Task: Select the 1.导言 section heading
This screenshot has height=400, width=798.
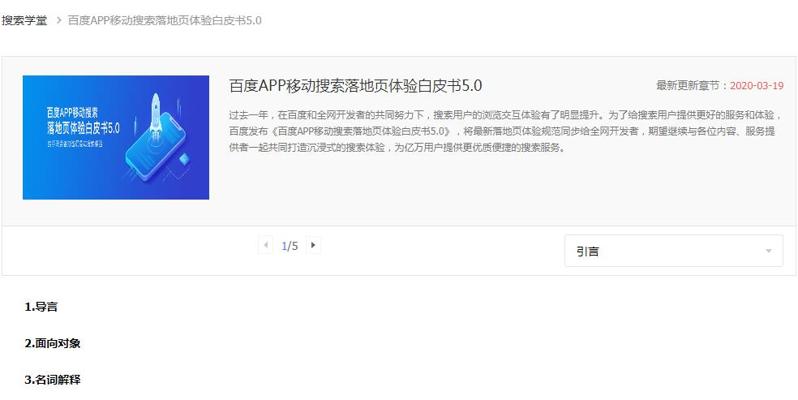Action: pyautogui.click(x=41, y=307)
